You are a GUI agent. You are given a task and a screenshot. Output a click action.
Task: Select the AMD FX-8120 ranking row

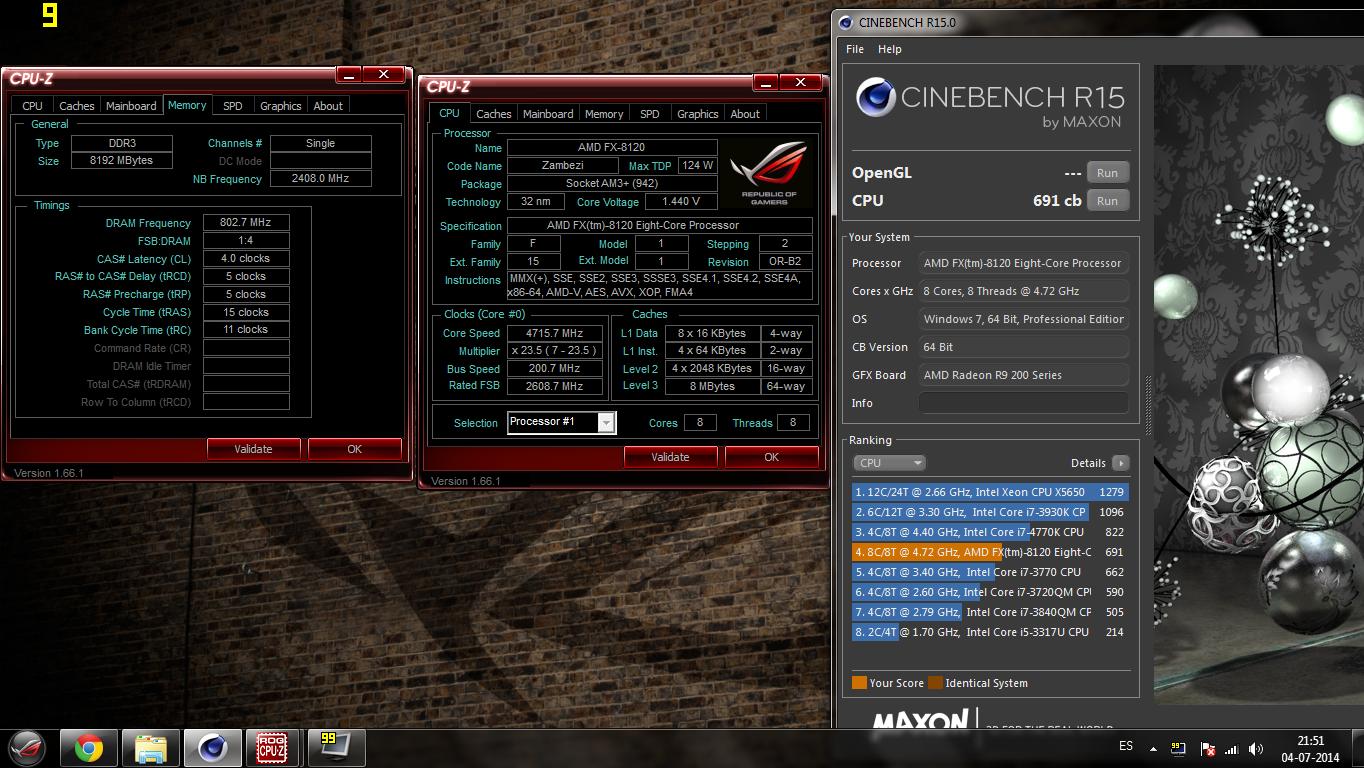pyautogui.click(x=990, y=552)
